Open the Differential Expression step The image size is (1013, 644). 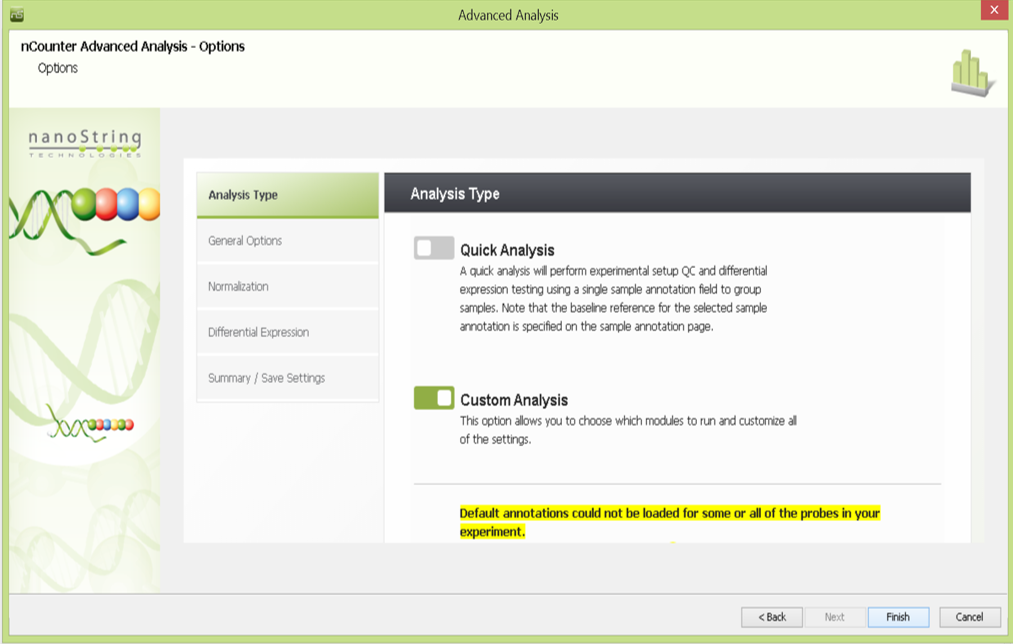pos(287,333)
